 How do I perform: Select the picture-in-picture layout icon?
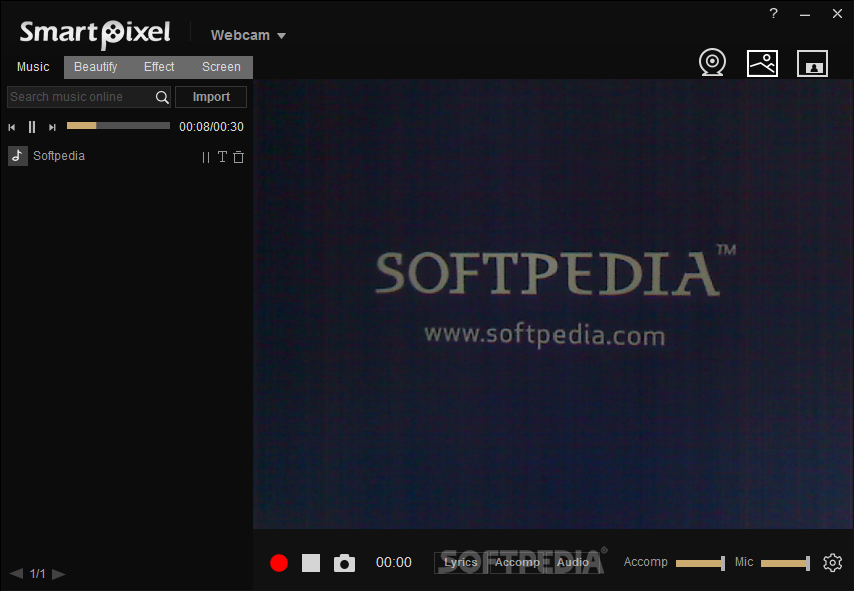pos(812,63)
